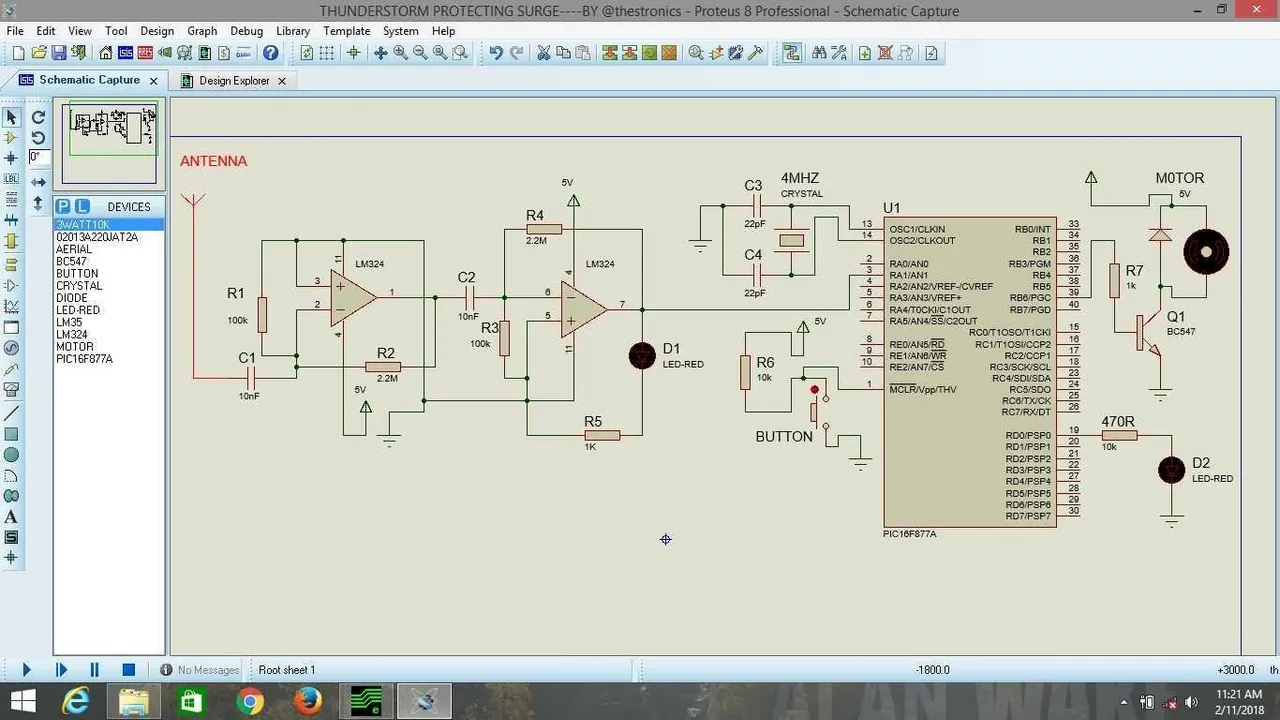Select PIC16F877A in the devices list
The width and height of the screenshot is (1280, 720).
109,359
